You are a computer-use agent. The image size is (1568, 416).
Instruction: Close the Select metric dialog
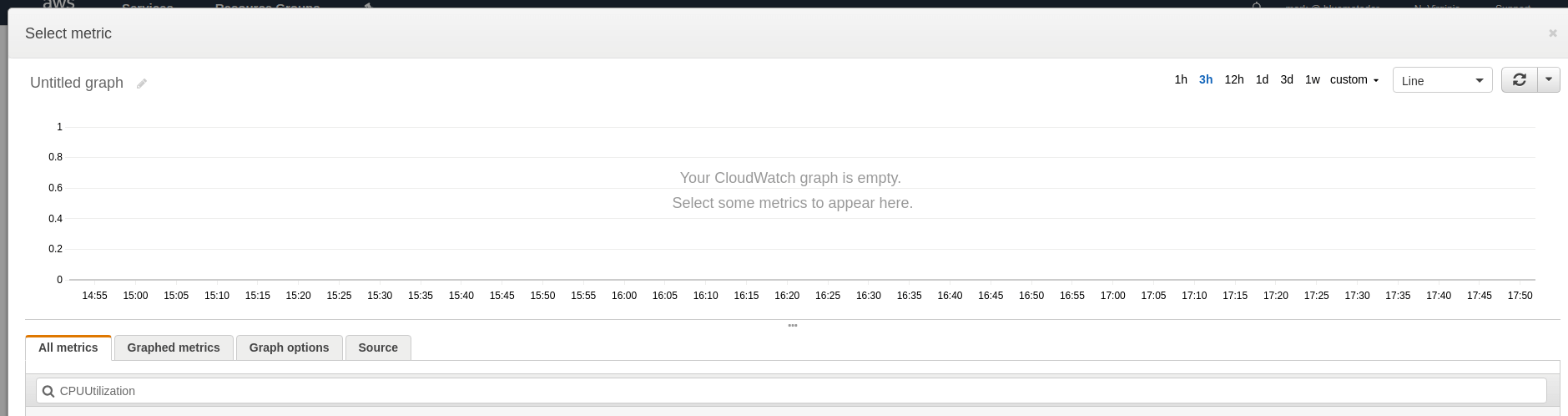pos(1552,33)
